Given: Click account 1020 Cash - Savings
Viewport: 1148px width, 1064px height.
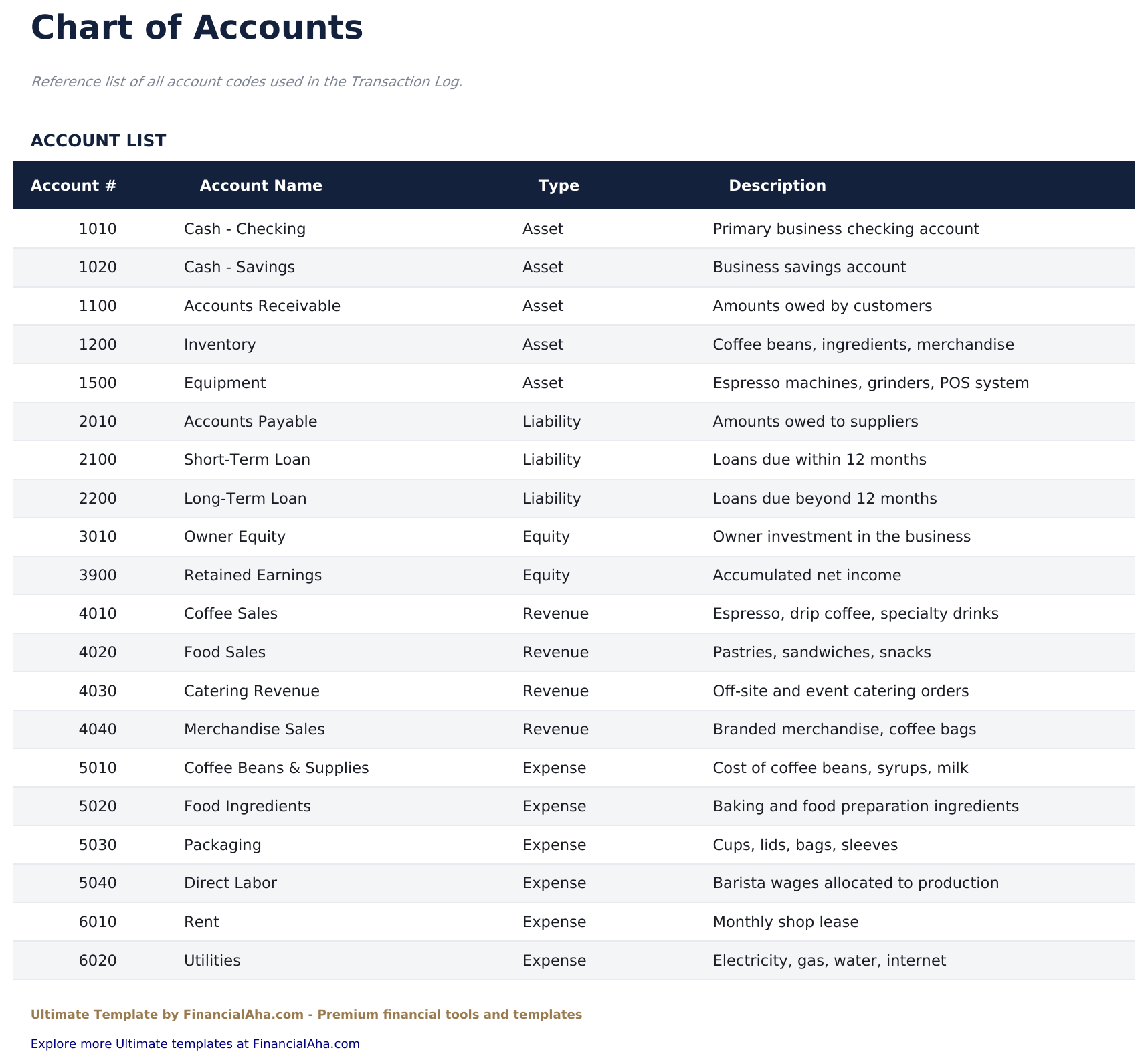Looking at the screenshot, I should click(x=239, y=267).
